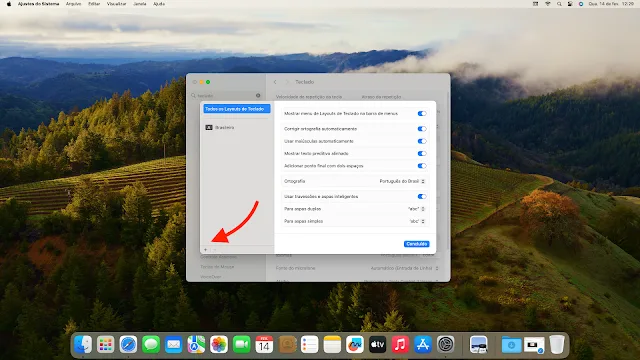Open Maps app in the Dock
This screenshot has width=640, height=360.
click(196, 345)
